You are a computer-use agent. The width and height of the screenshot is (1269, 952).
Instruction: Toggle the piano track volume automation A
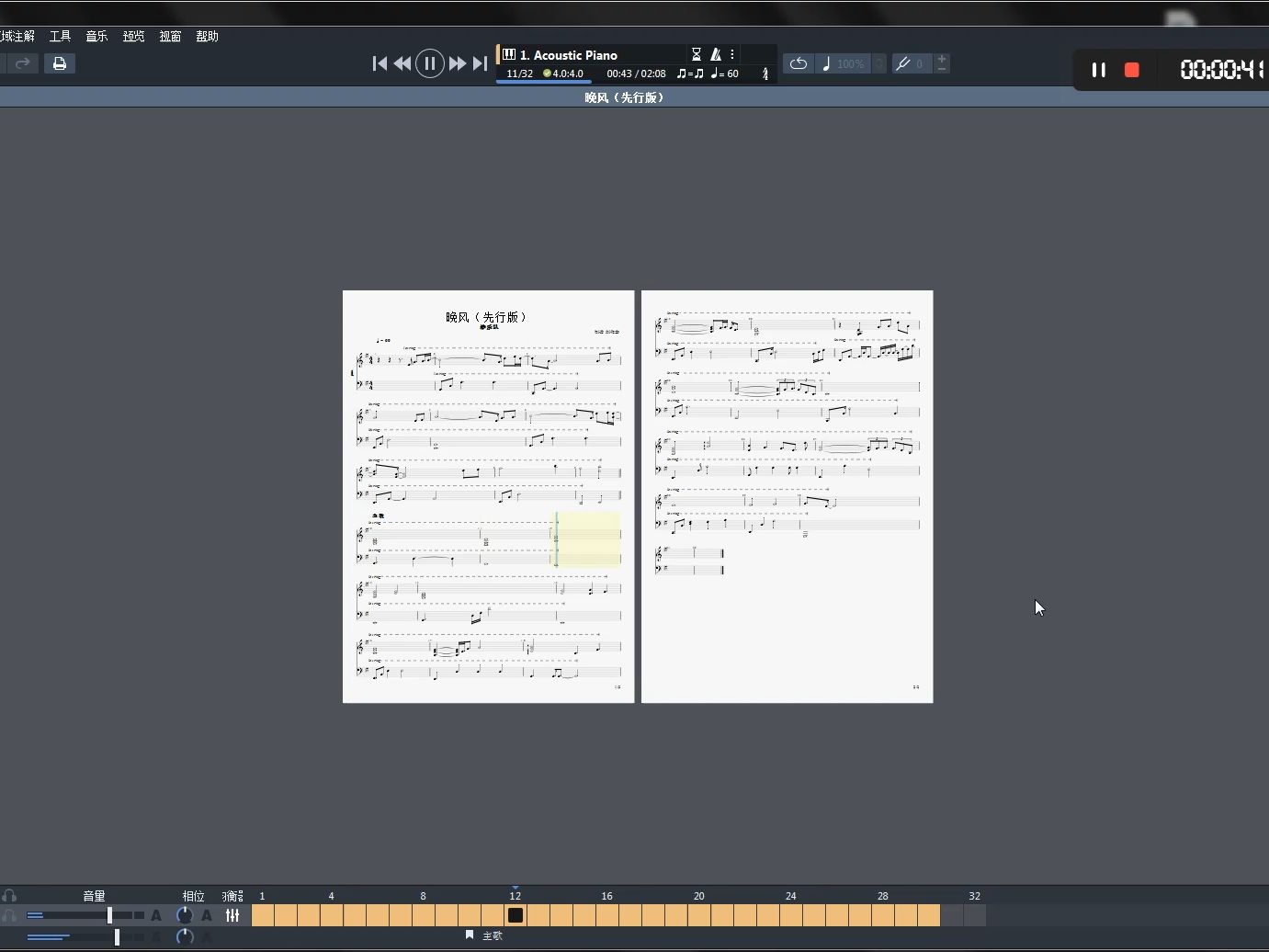pos(156,915)
